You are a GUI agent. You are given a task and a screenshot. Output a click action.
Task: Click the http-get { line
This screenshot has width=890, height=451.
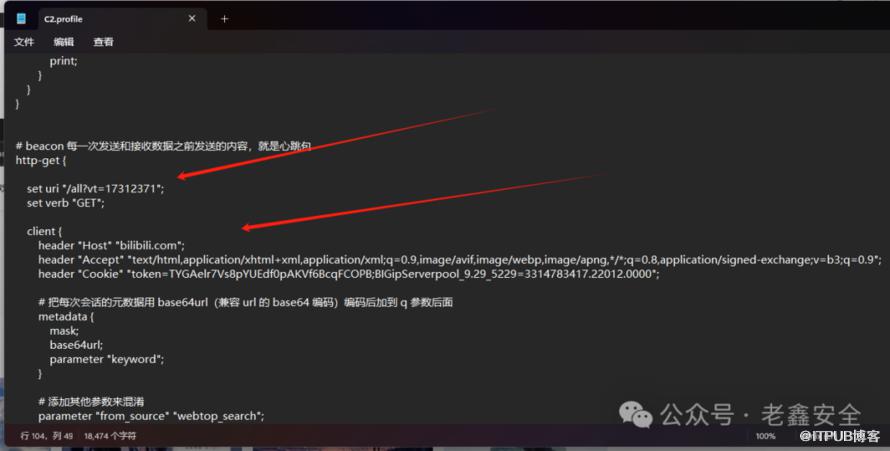coord(41,161)
